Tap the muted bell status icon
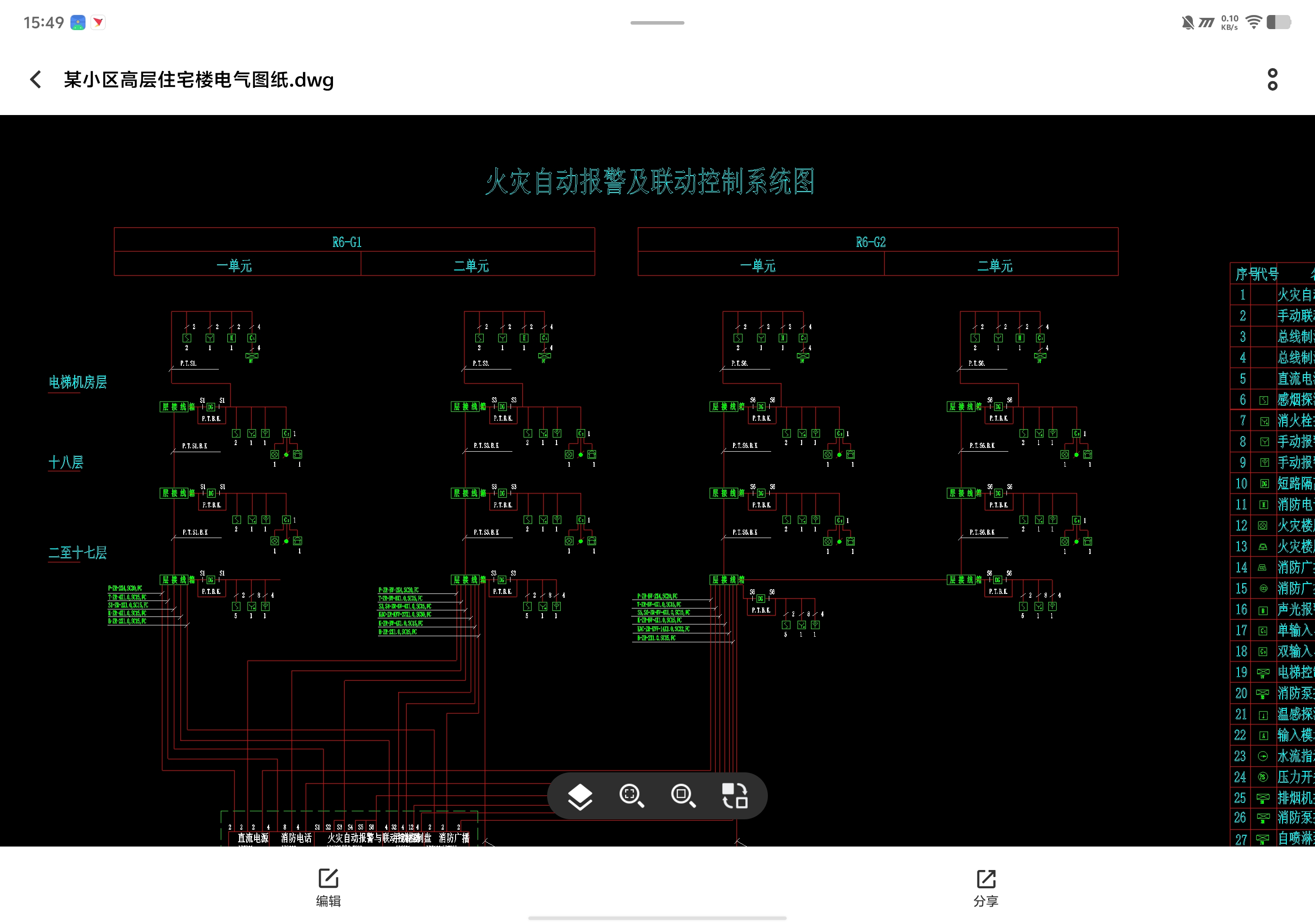1315x924 pixels. tap(1188, 23)
